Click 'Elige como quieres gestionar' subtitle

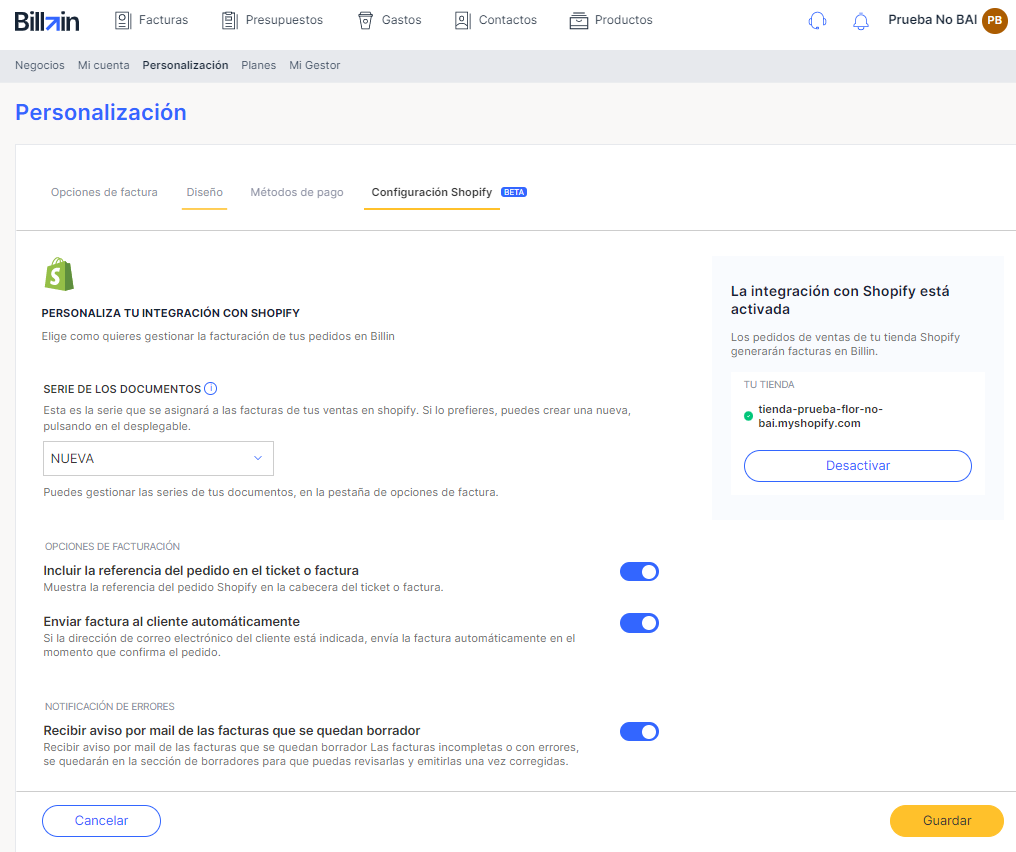tap(218, 336)
